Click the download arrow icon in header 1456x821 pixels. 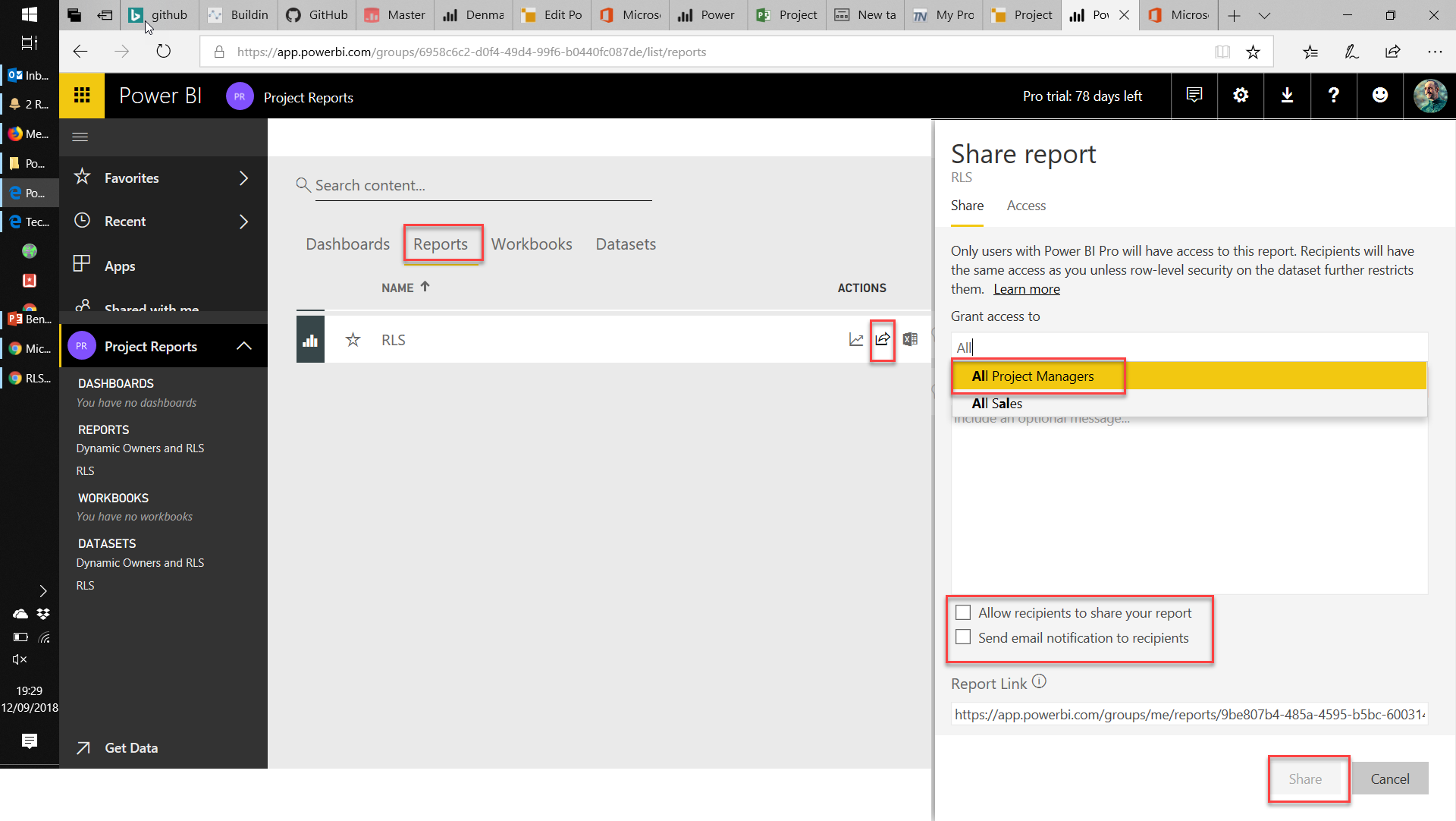pos(1287,96)
